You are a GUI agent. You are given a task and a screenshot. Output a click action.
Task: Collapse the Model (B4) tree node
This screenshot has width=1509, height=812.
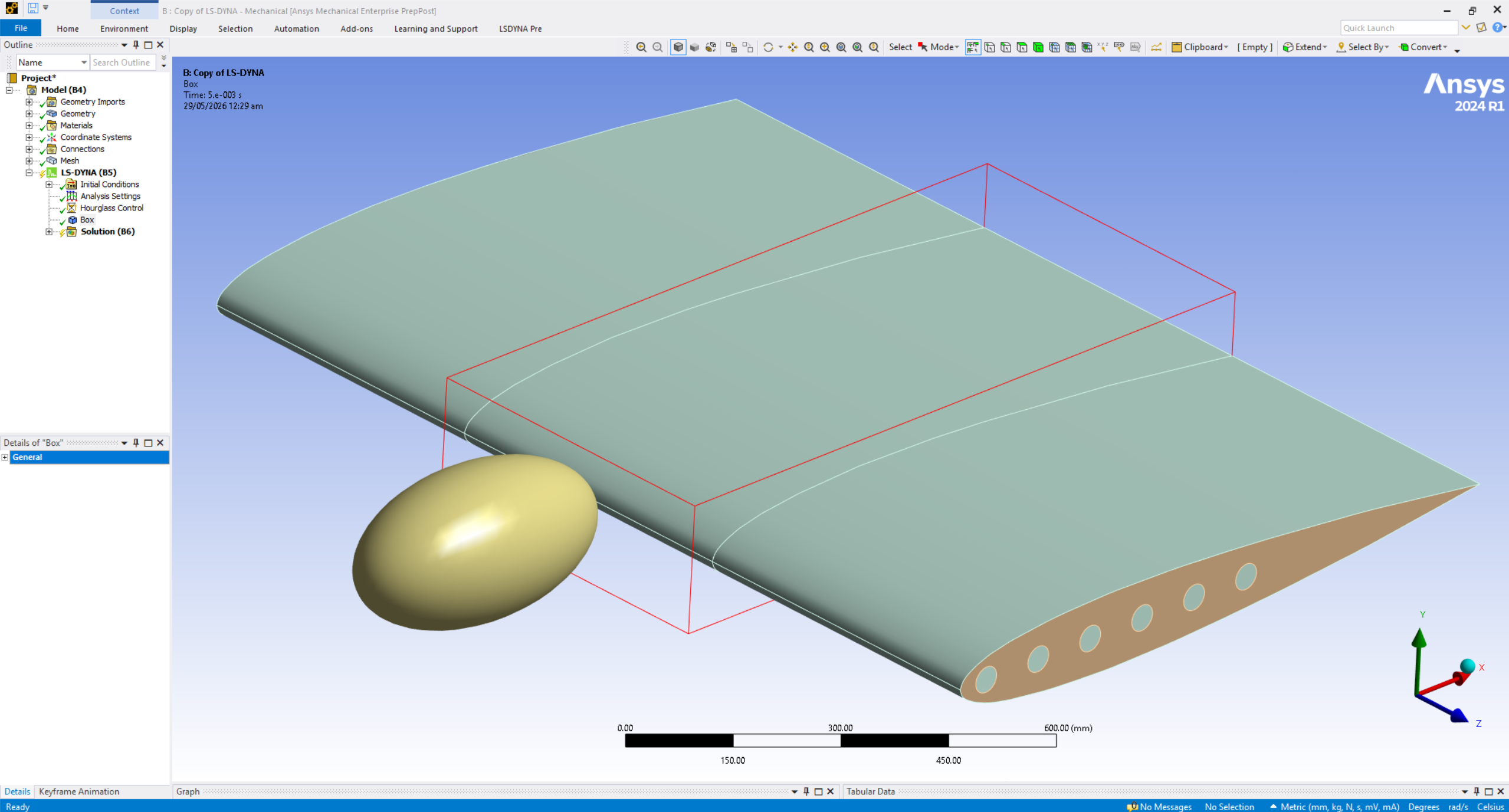click(9, 90)
